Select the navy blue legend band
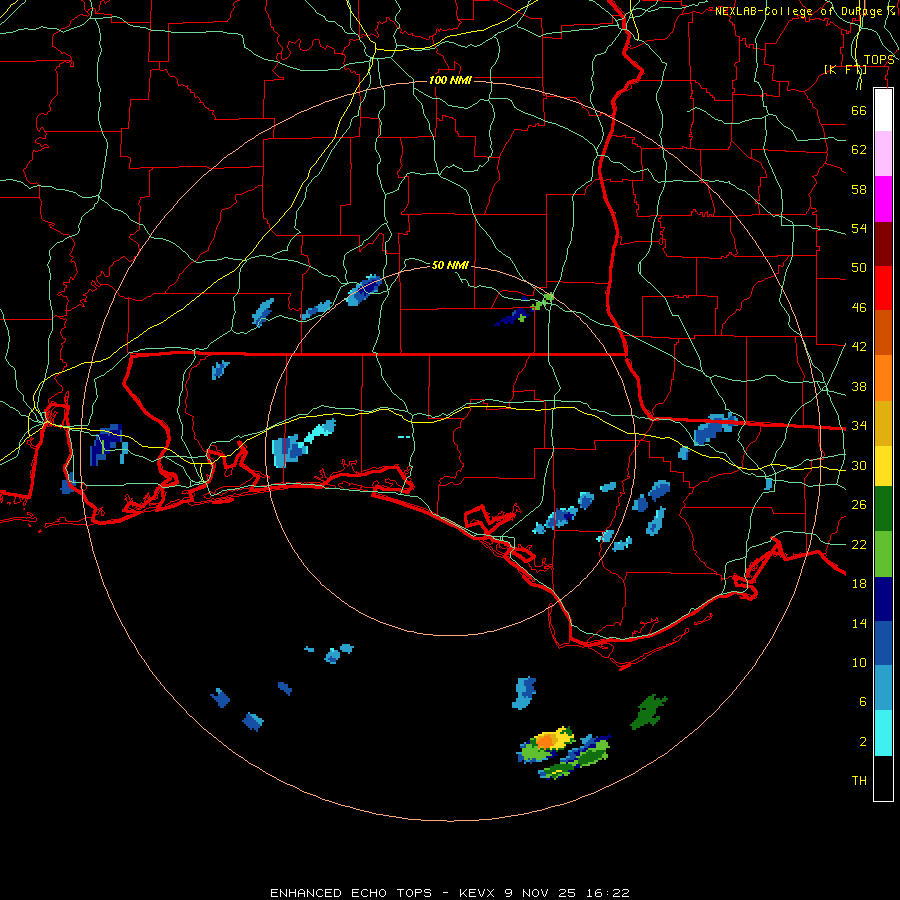 click(x=883, y=599)
